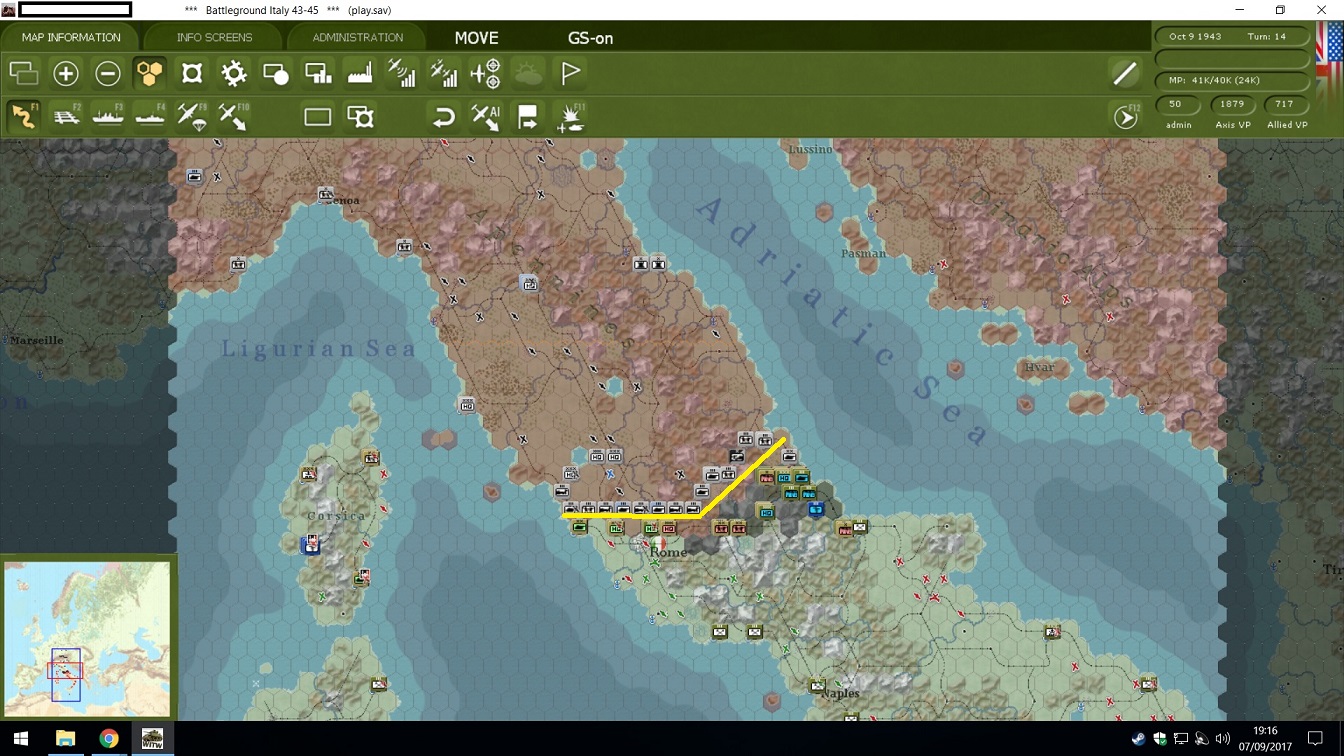Toggle the weather sun-cloud overlay icon
The width and height of the screenshot is (1344, 756).
click(528, 73)
